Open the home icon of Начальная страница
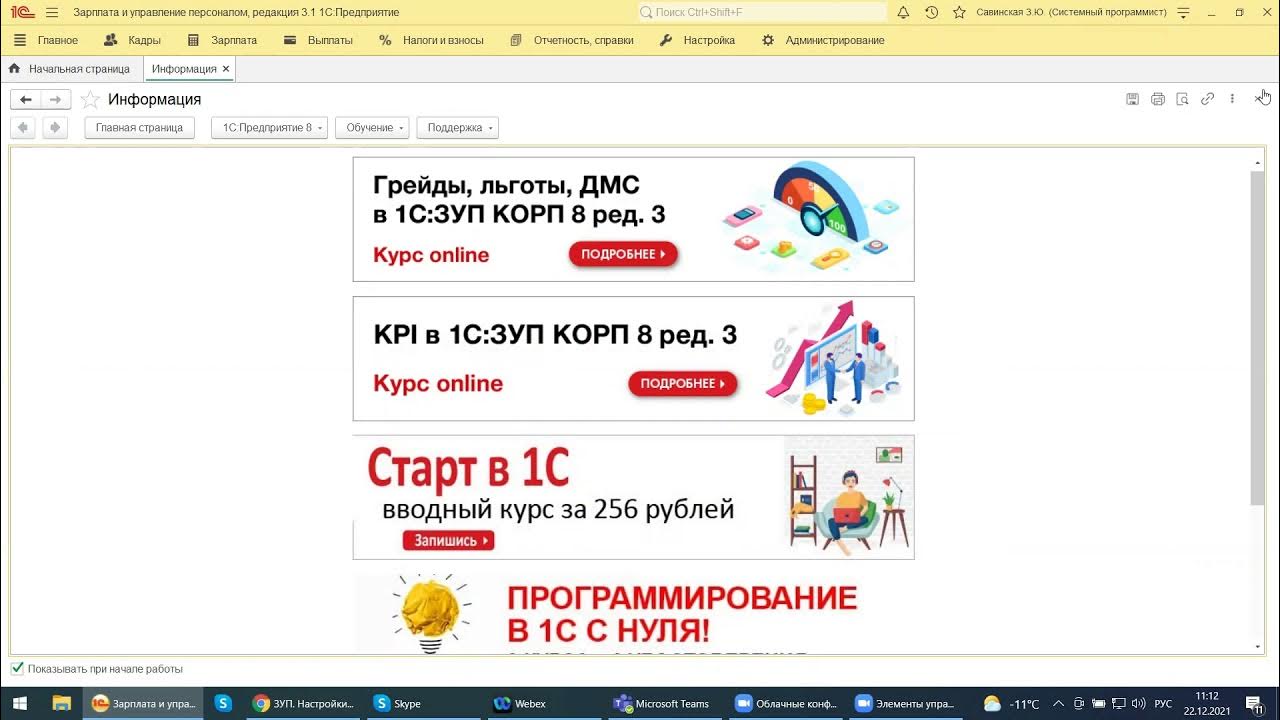The height and width of the screenshot is (720, 1280). pos(14,69)
